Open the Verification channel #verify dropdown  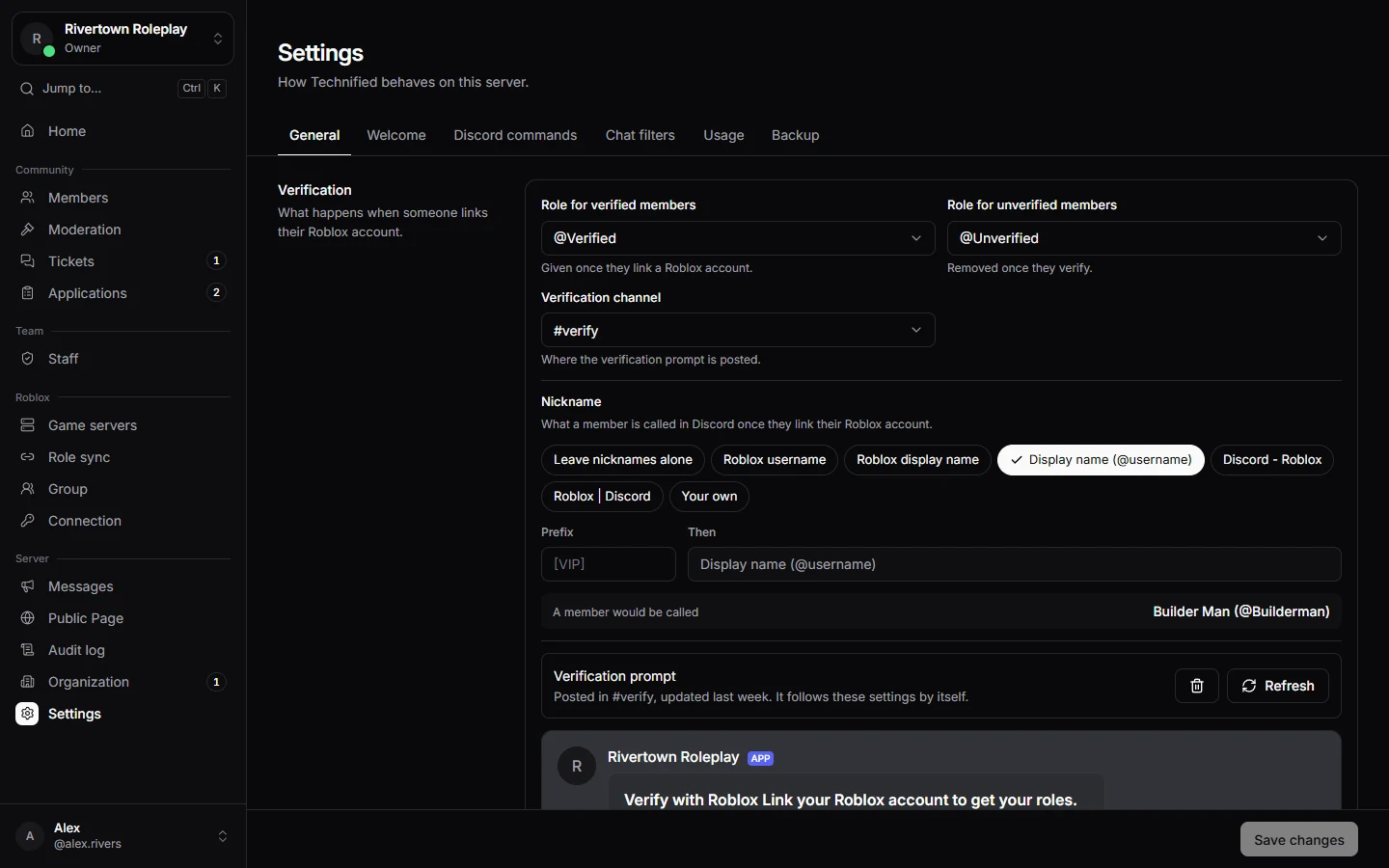738,330
